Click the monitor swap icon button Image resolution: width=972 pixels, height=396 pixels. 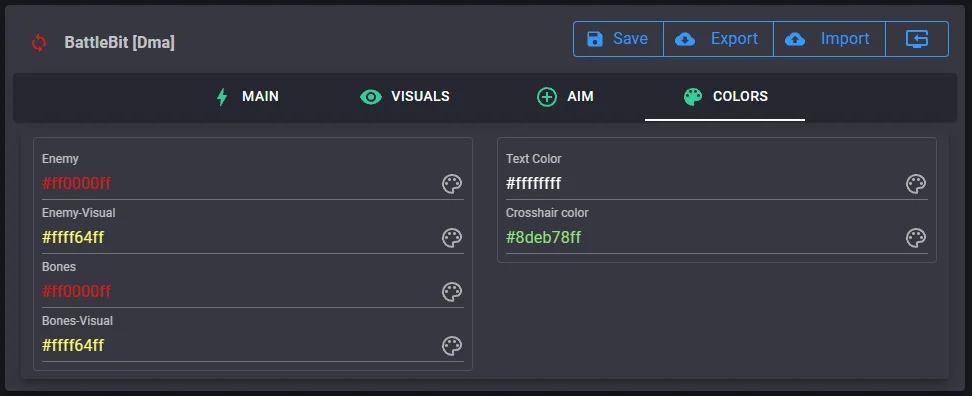pos(917,39)
